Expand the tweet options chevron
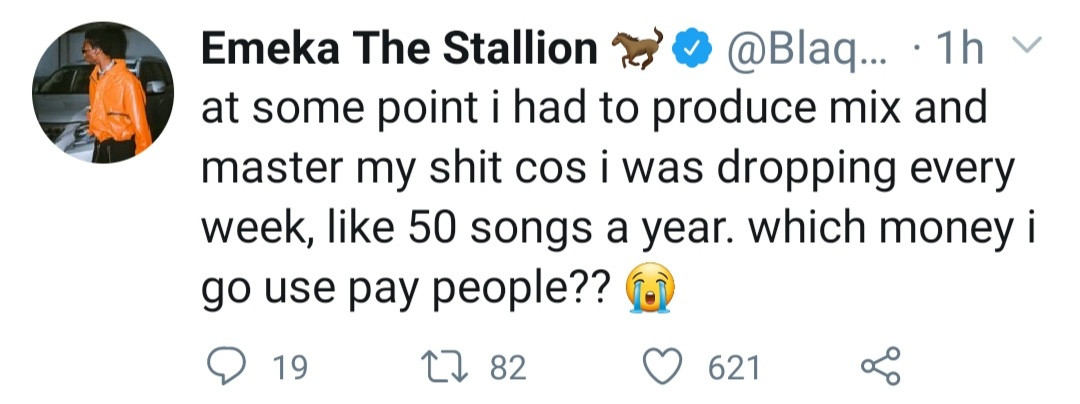This screenshot has height=404, width=1080. coord(1027,45)
